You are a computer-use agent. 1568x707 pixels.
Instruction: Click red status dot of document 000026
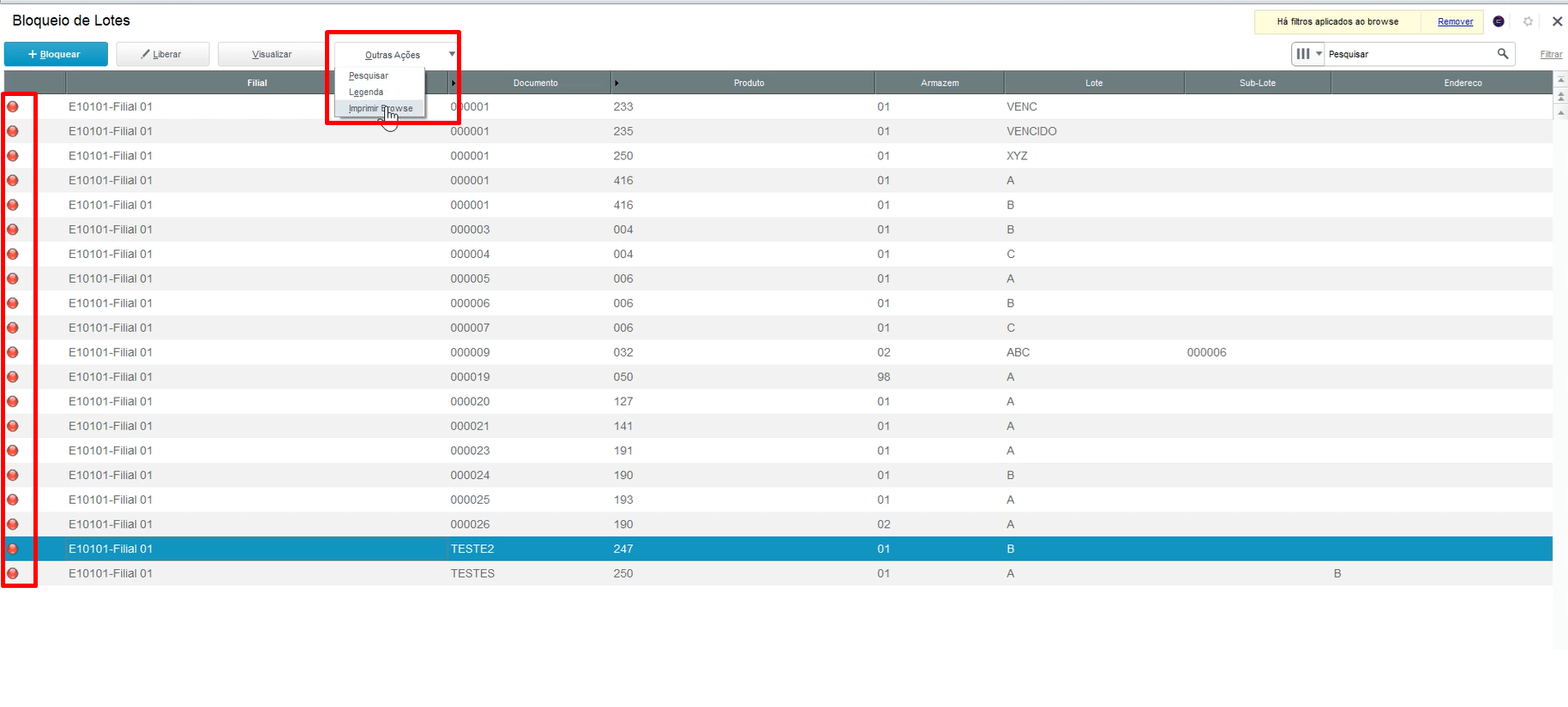13,524
